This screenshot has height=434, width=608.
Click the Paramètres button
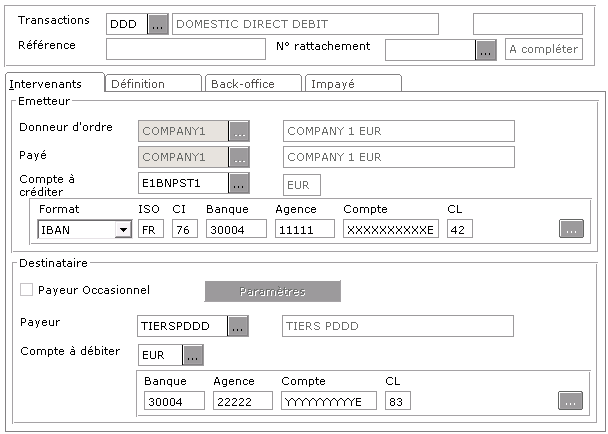pos(273,291)
